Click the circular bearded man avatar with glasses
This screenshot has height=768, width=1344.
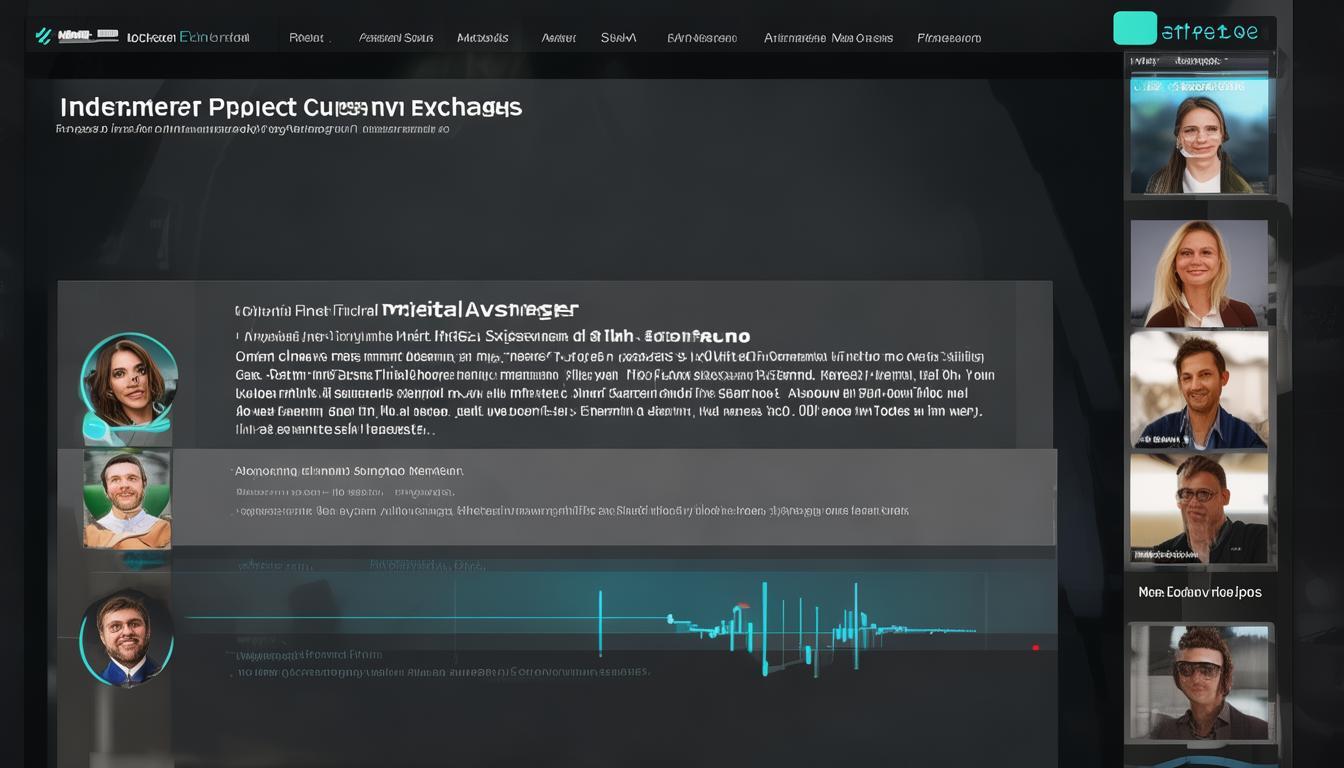(126, 637)
